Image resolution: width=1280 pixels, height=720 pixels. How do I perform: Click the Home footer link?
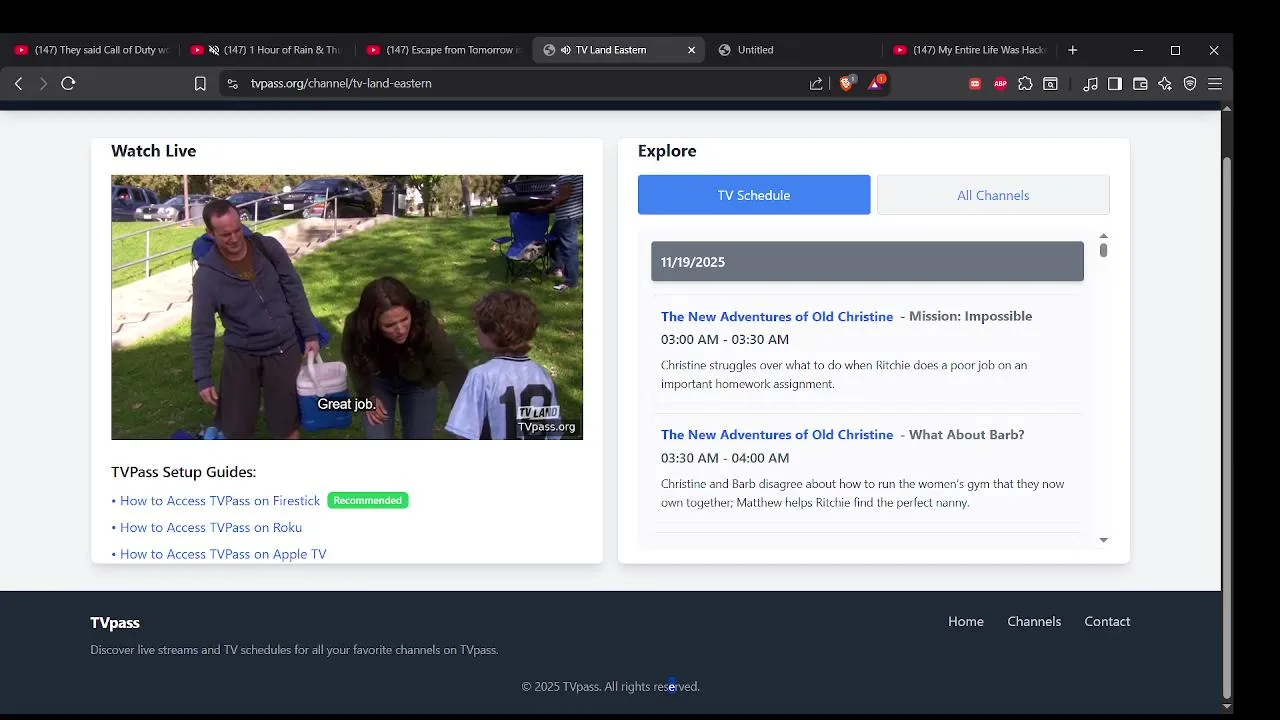coord(966,622)
